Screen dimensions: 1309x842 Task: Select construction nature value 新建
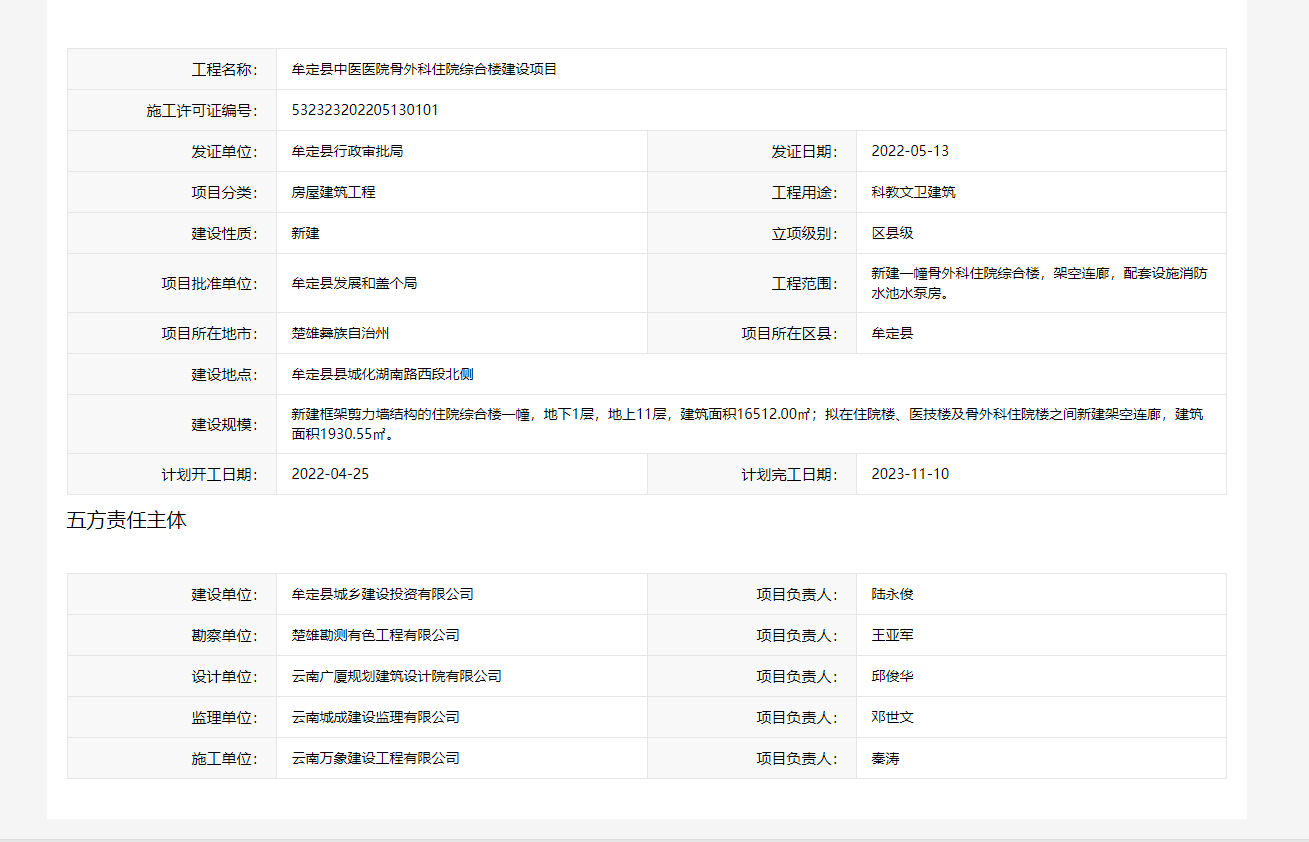pyautogui.click(x=305, y=233)
